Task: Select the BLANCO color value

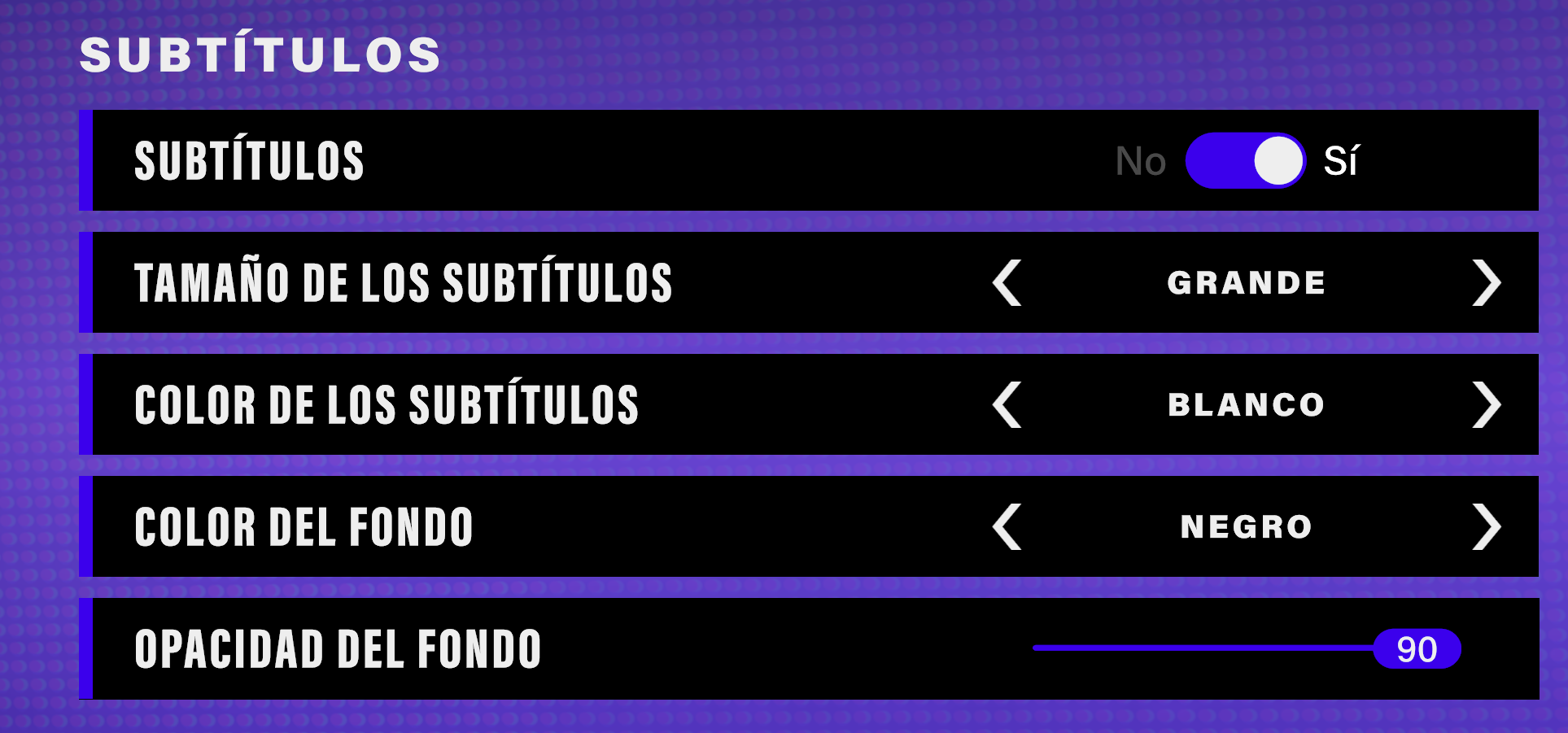Action: coord(1246,404)
